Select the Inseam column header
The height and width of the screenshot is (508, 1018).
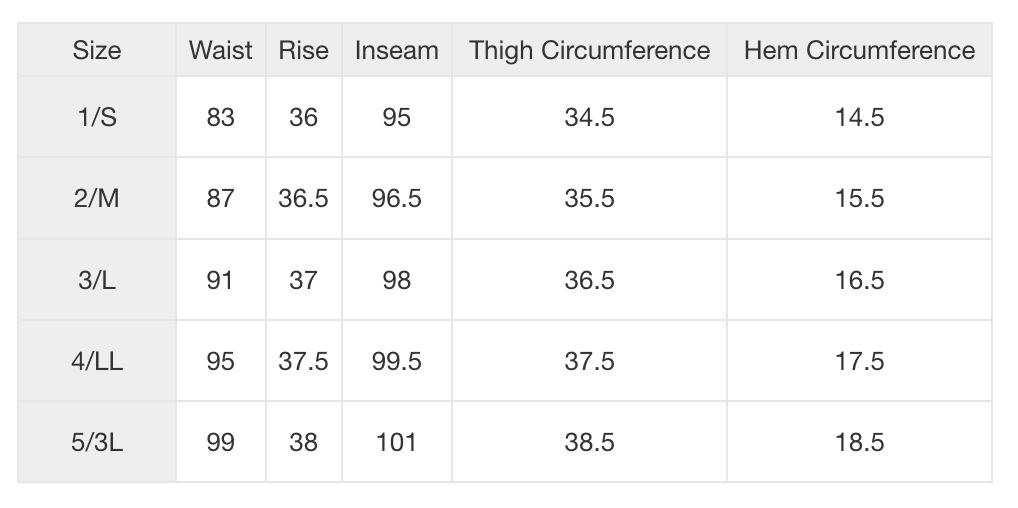pyautogui.click(x=397, y=50)
